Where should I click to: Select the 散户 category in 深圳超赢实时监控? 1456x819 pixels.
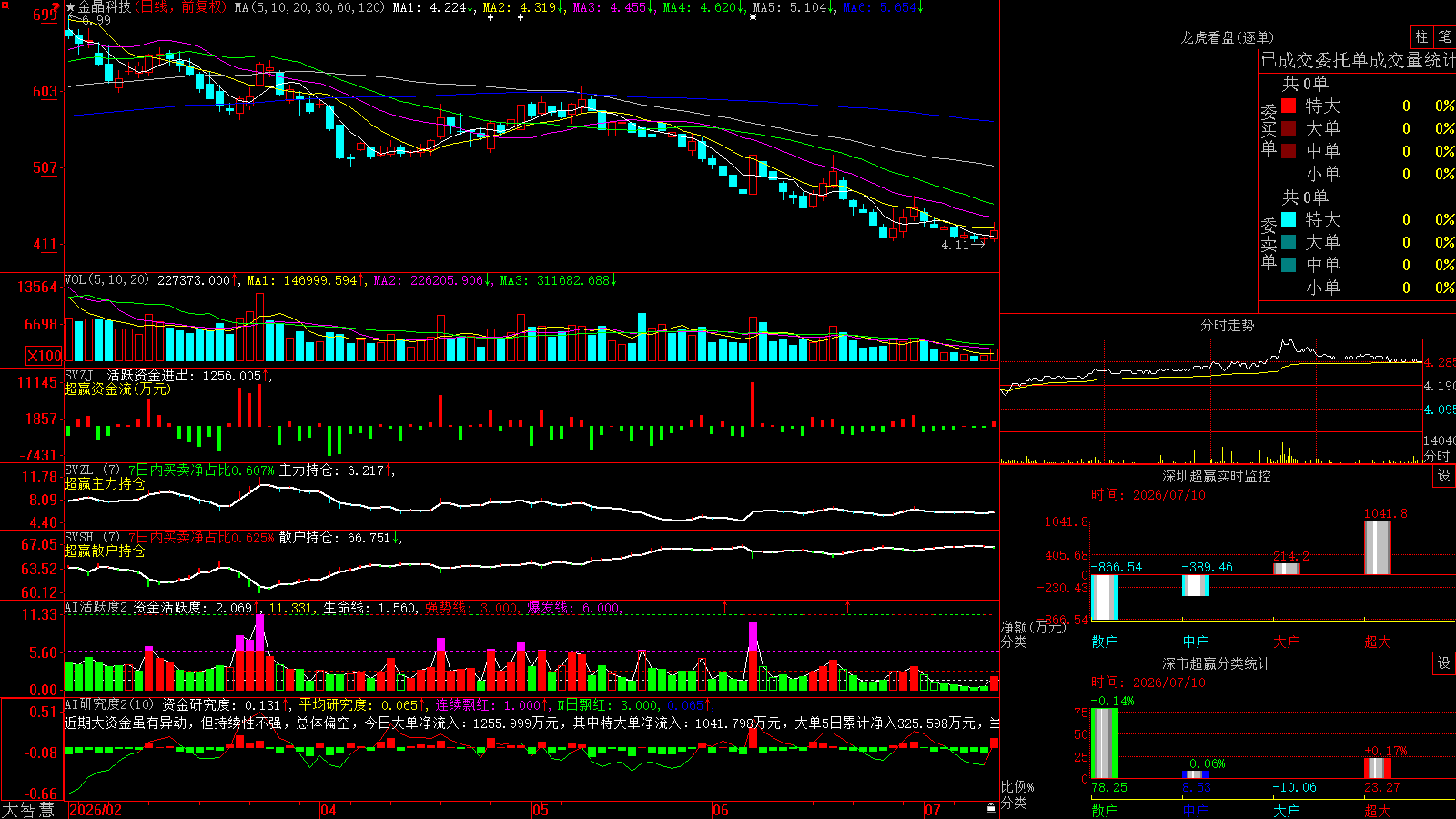(1105, 642)
